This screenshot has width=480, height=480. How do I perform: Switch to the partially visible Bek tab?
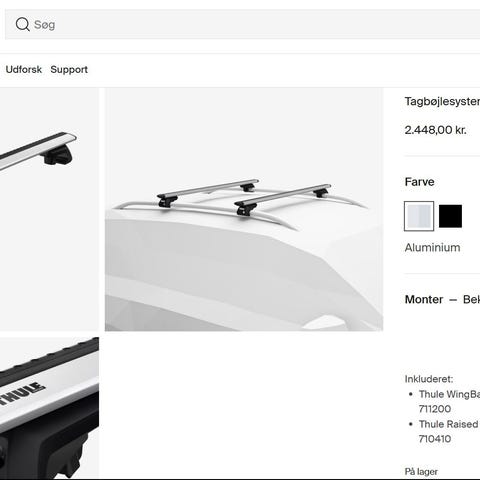471,299
